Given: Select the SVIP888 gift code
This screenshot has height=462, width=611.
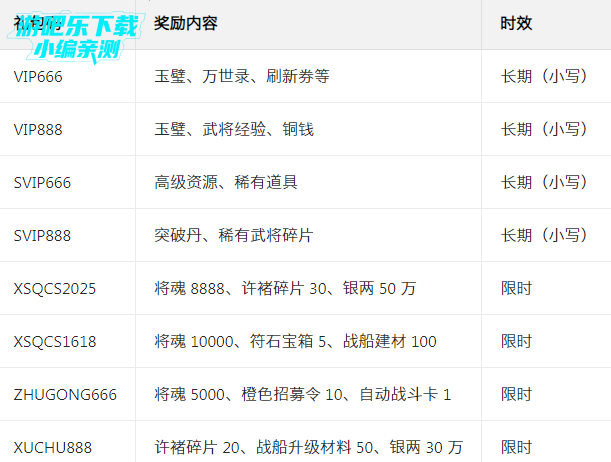Looking at the screenshot, I should click(x=42, y=235).
